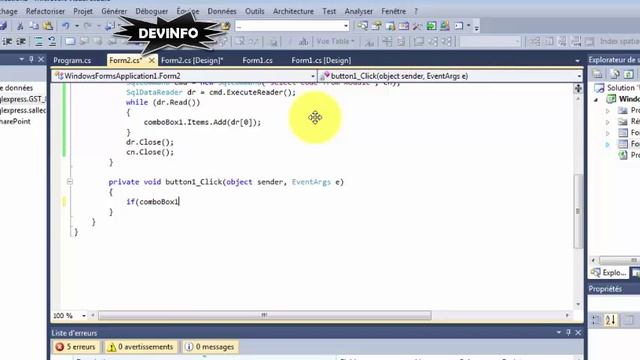Pin the left server explorer panel

[31, 60]
